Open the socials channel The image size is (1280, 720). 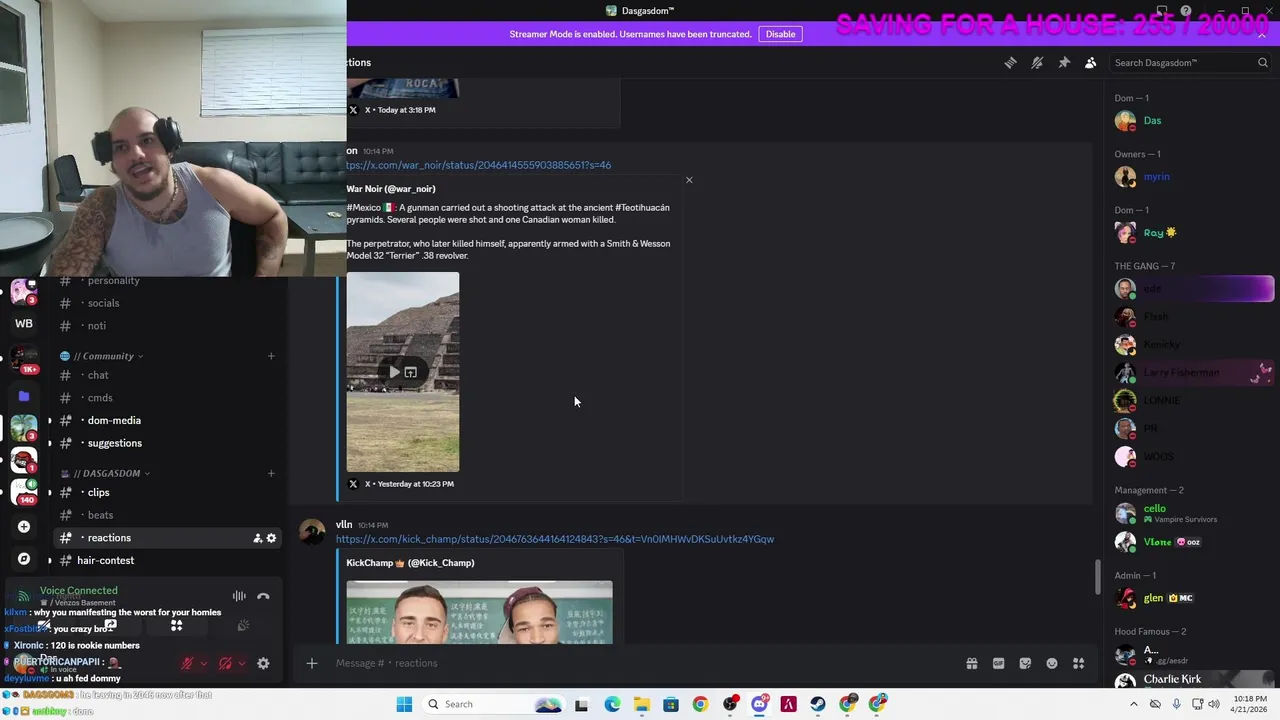(x=103, y=303)
